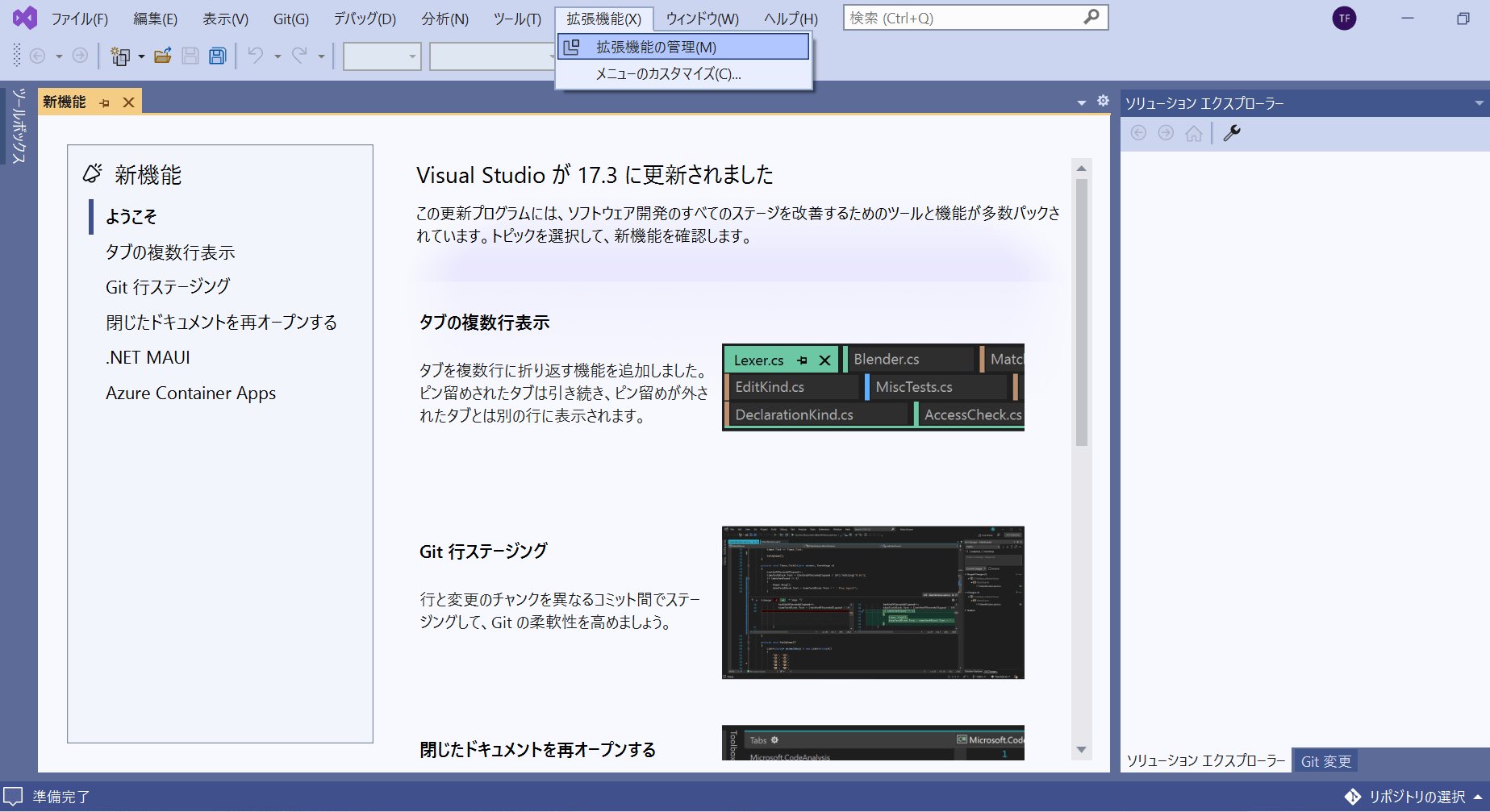
Task: Select the Azure Container Apps topic
Action: [190, 394]
